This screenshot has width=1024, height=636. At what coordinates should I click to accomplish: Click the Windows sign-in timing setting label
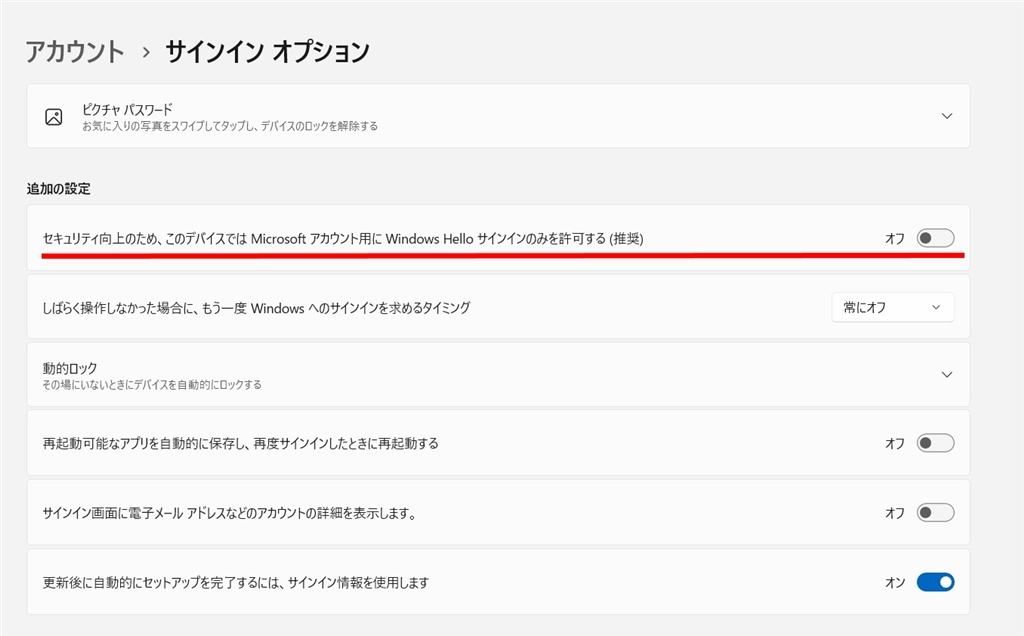point(256,308)
